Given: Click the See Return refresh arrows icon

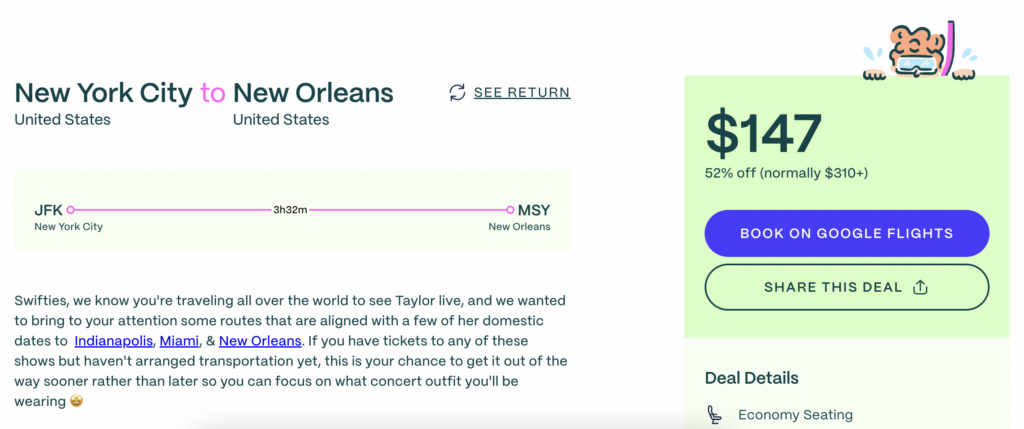Looking at the screenshot, I should (x=457, y=93).
